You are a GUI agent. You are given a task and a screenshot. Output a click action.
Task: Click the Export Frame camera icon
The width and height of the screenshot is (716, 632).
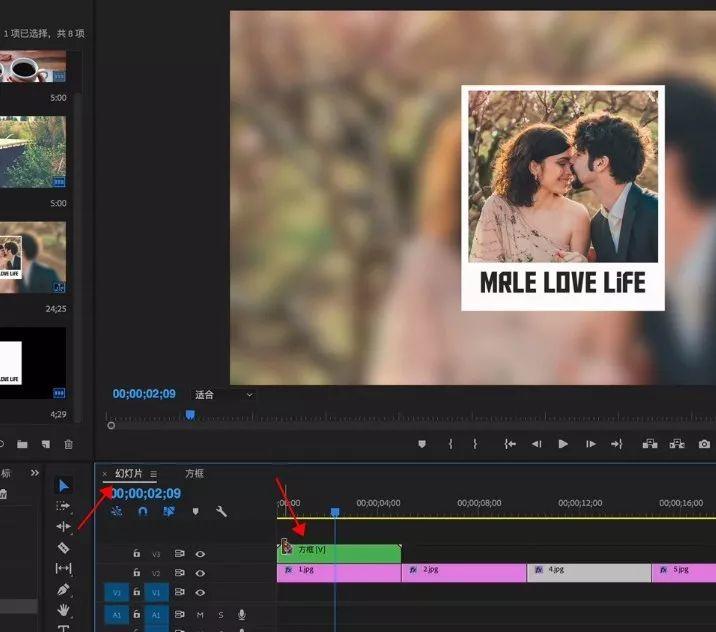[705, 444]
